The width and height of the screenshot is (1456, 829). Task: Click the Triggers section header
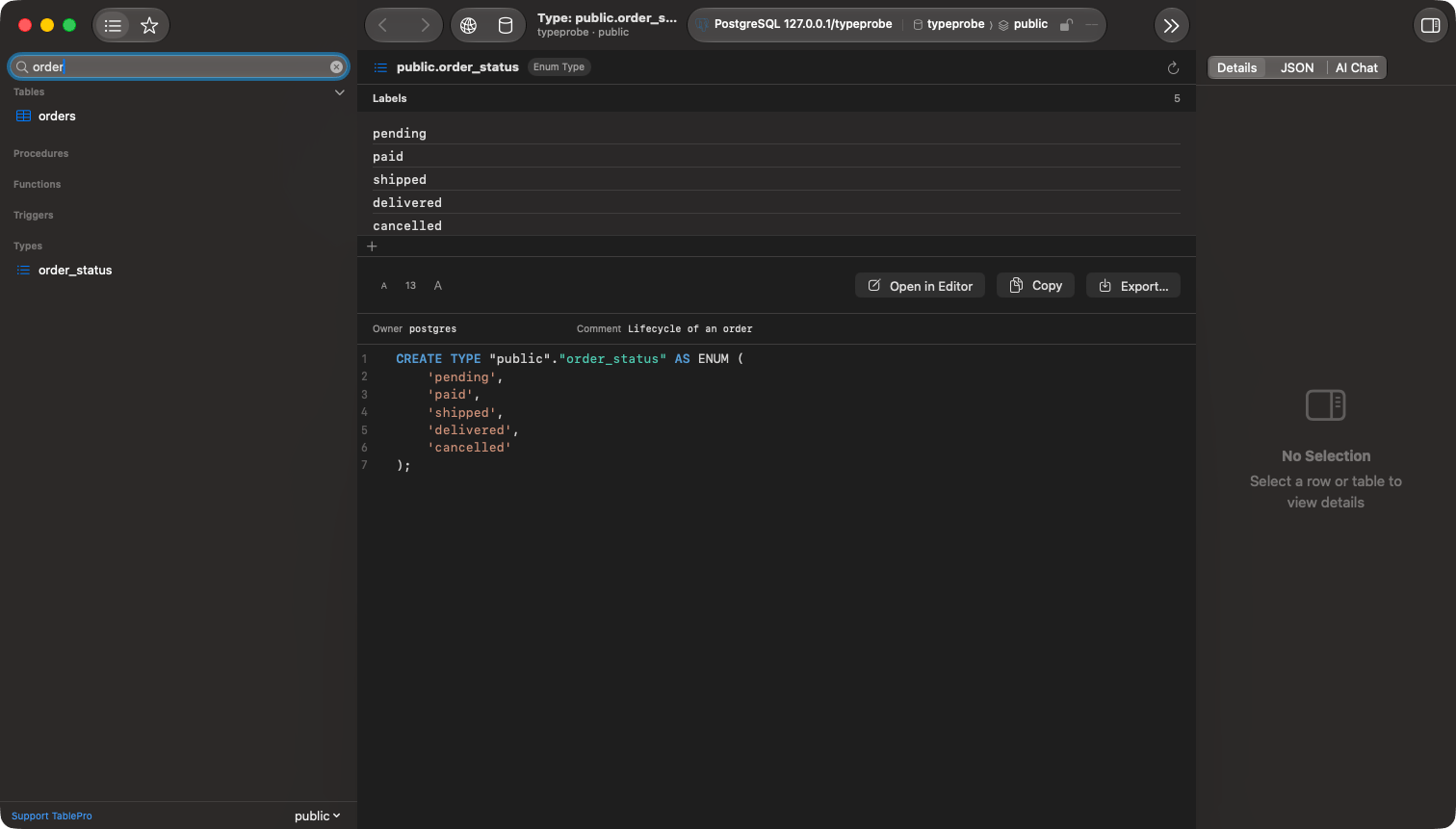[x=34, y=216]
